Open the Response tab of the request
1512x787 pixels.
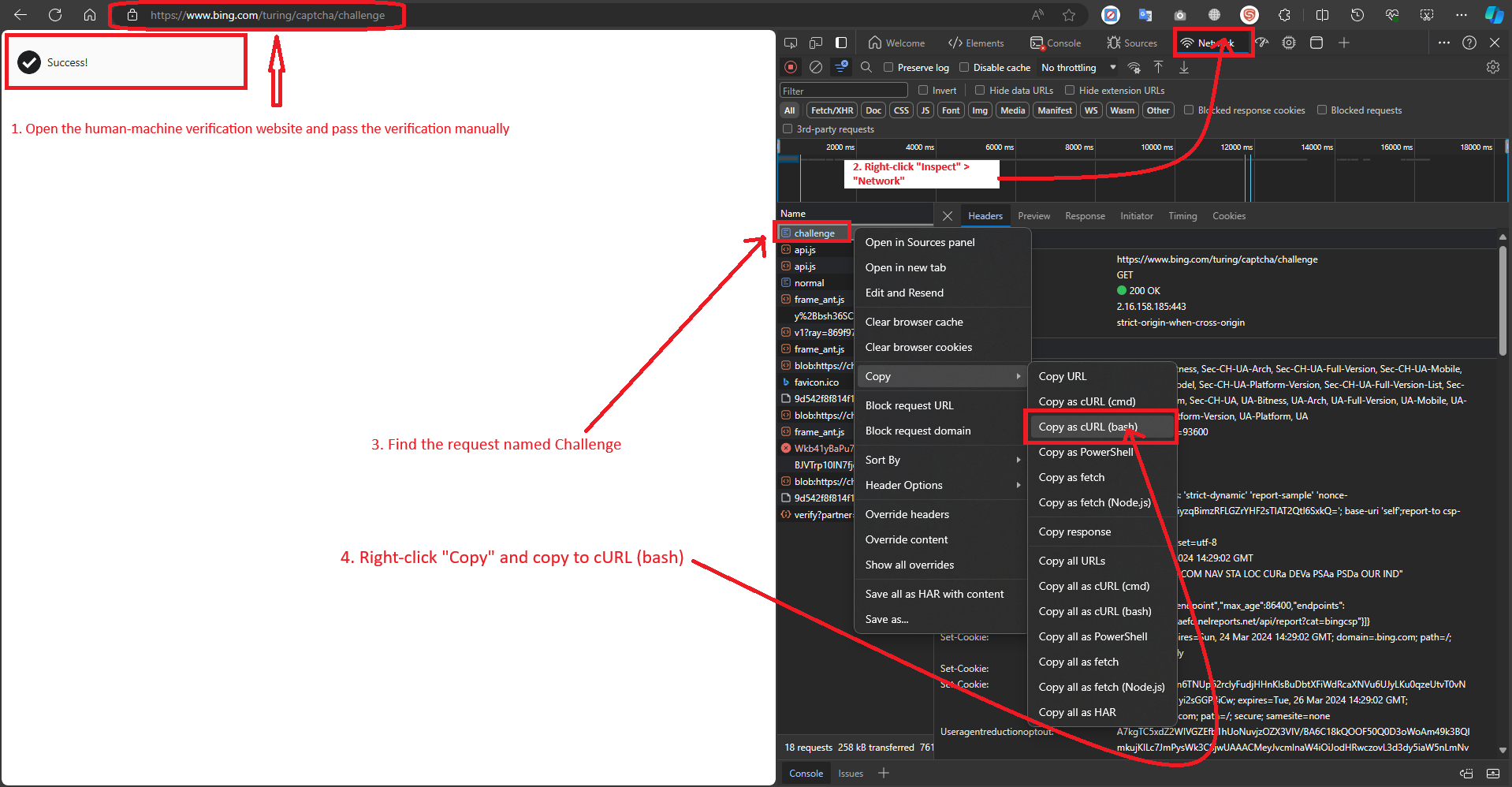(1085, 215)
